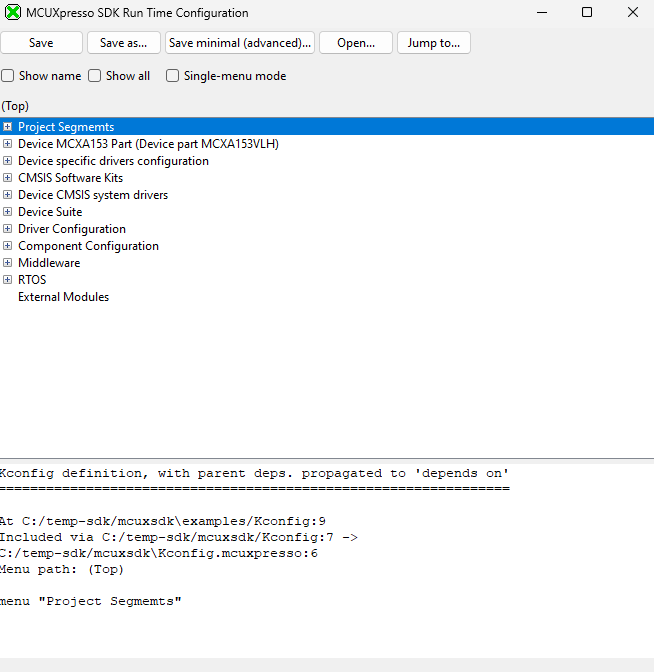
Task: Click the Save button
Action: 41,43
